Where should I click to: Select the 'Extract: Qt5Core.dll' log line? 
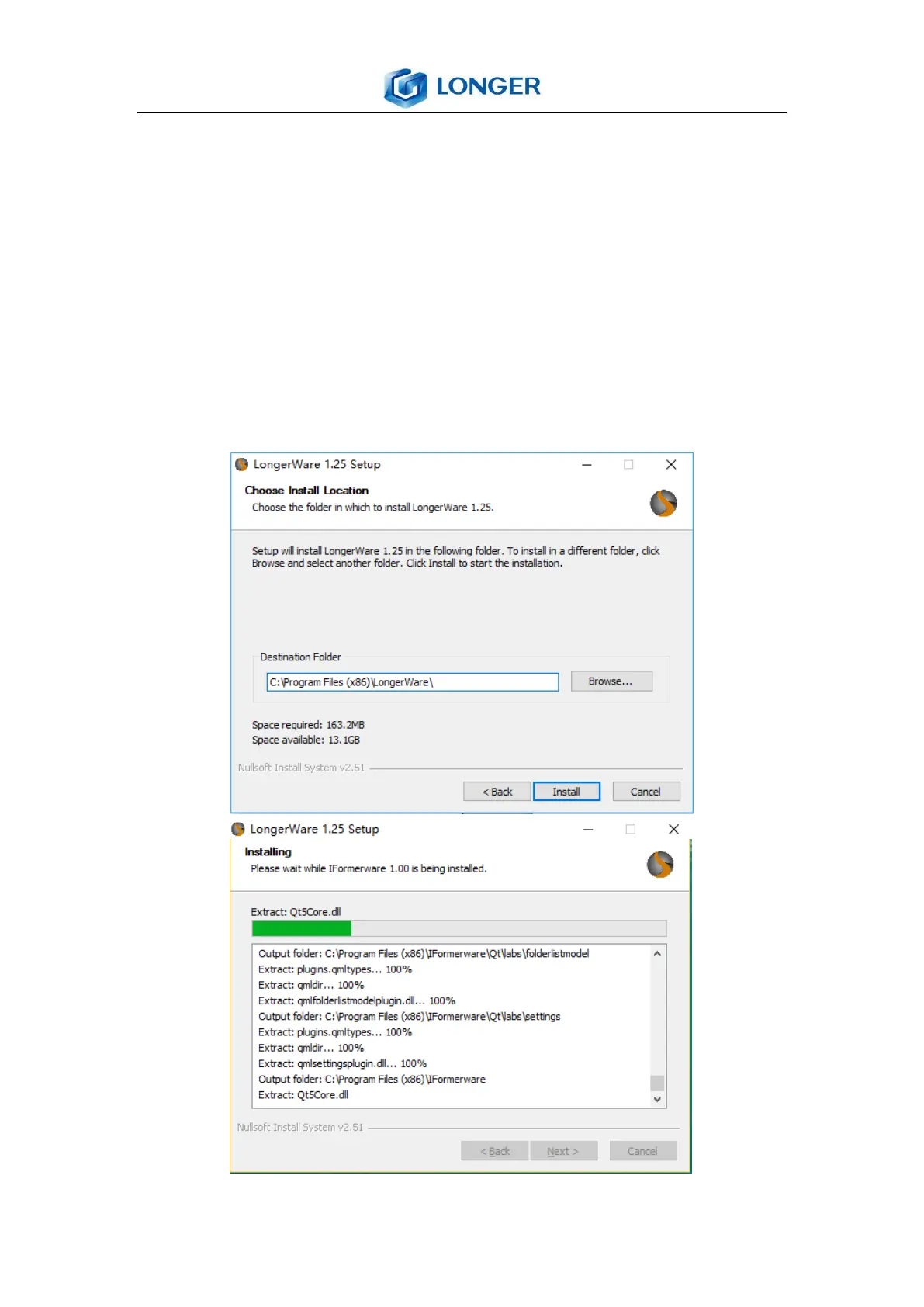point(303,1095)
